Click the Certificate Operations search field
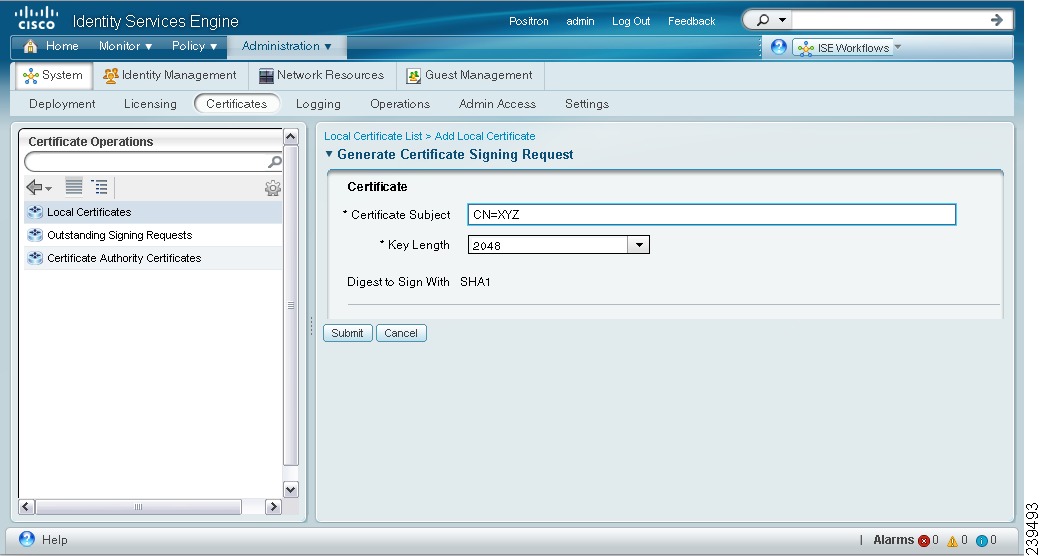 click(145, 162)
